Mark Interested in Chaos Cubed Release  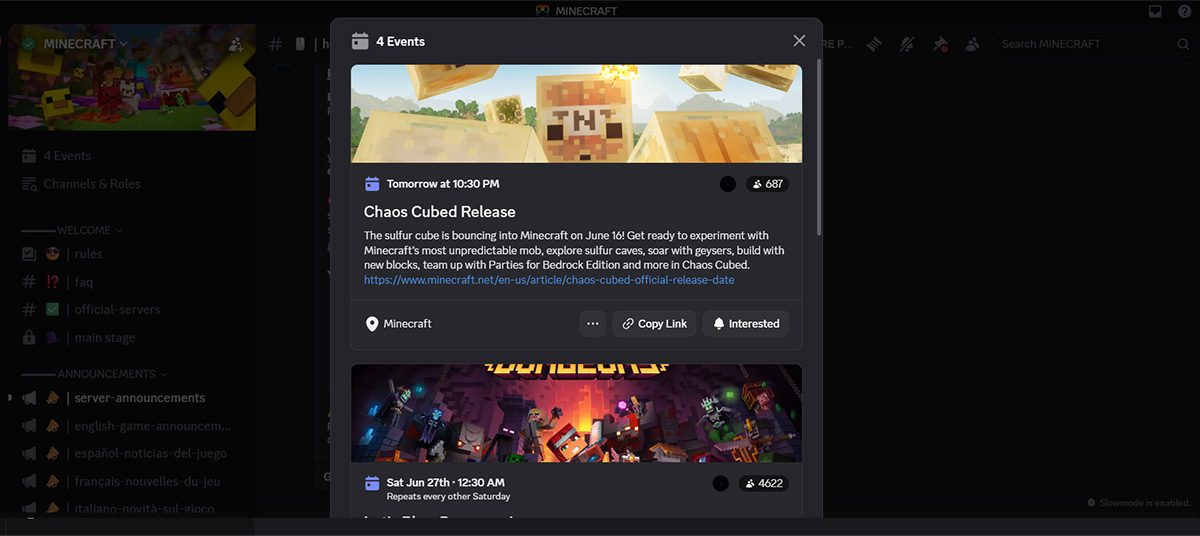pyautogui.click(x=746, y=324)
